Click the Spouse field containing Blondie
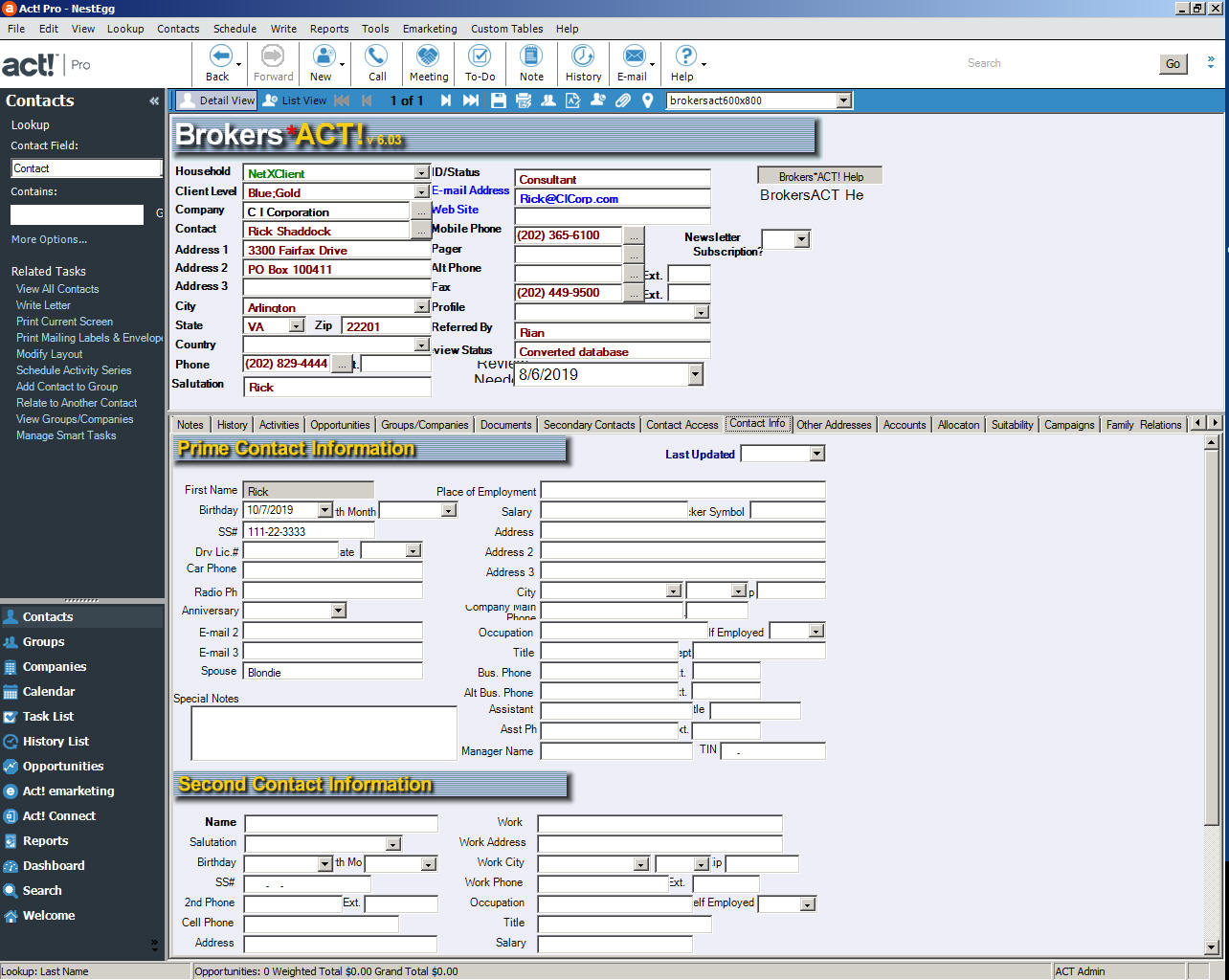 click(x=333, y=672)
